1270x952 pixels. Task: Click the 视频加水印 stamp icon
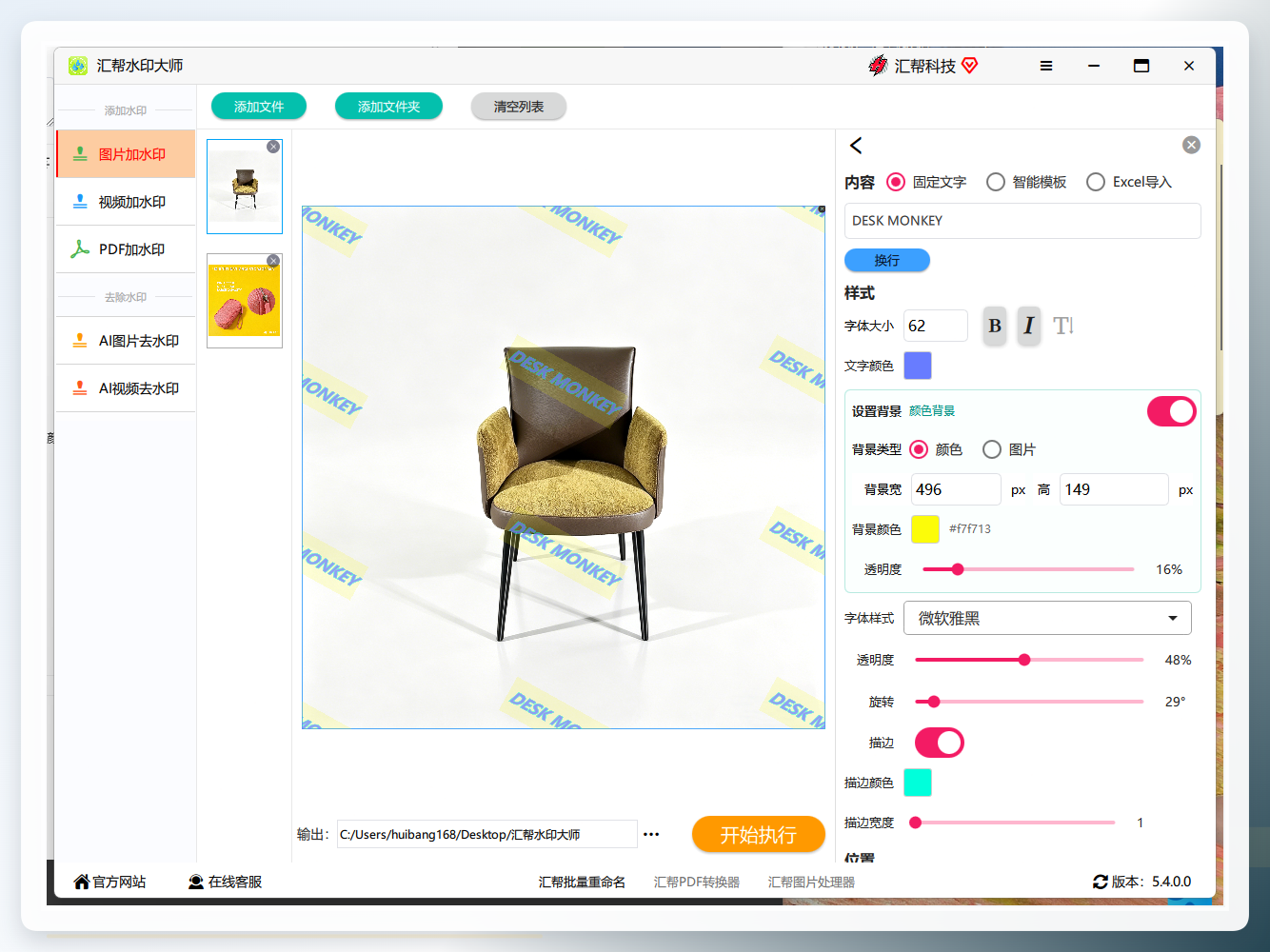81,202
